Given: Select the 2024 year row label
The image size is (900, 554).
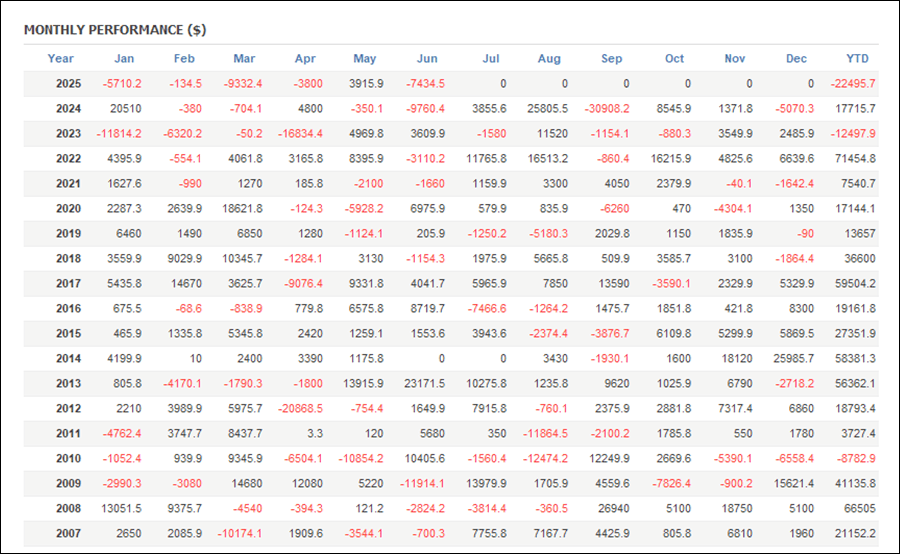Looking at the screenshot, I should (x=68, y=109).
